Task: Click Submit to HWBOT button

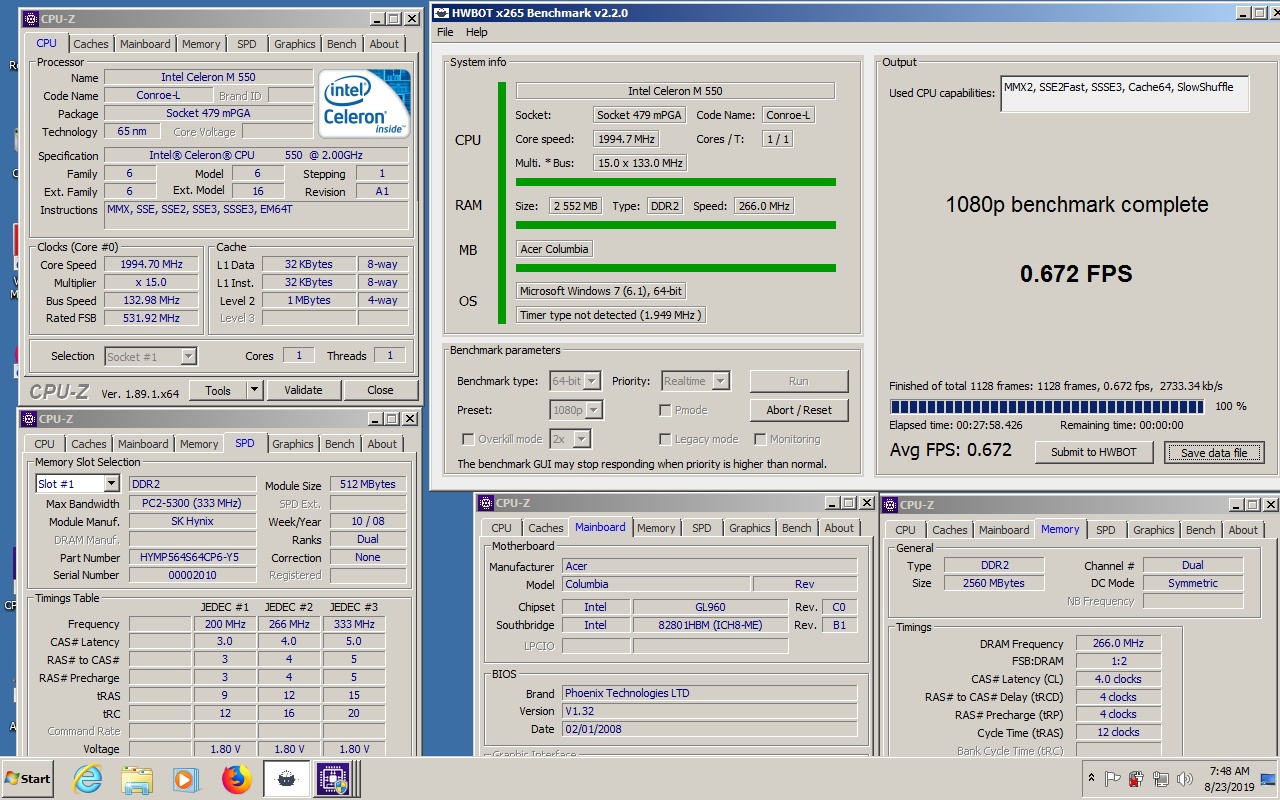Action: (x=1094, y=452)
